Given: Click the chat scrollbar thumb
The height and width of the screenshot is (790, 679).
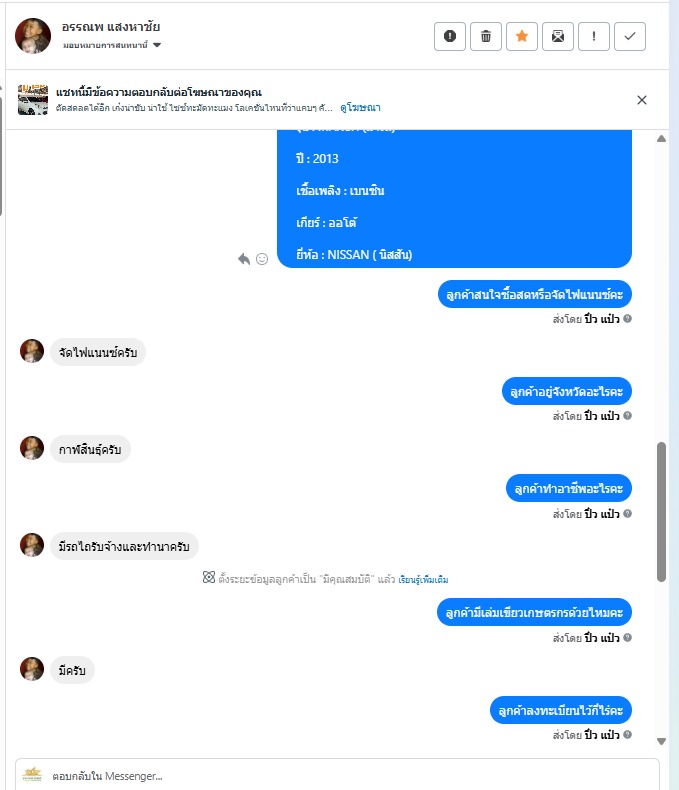Looking at the screenshot, I should (661, 512).
